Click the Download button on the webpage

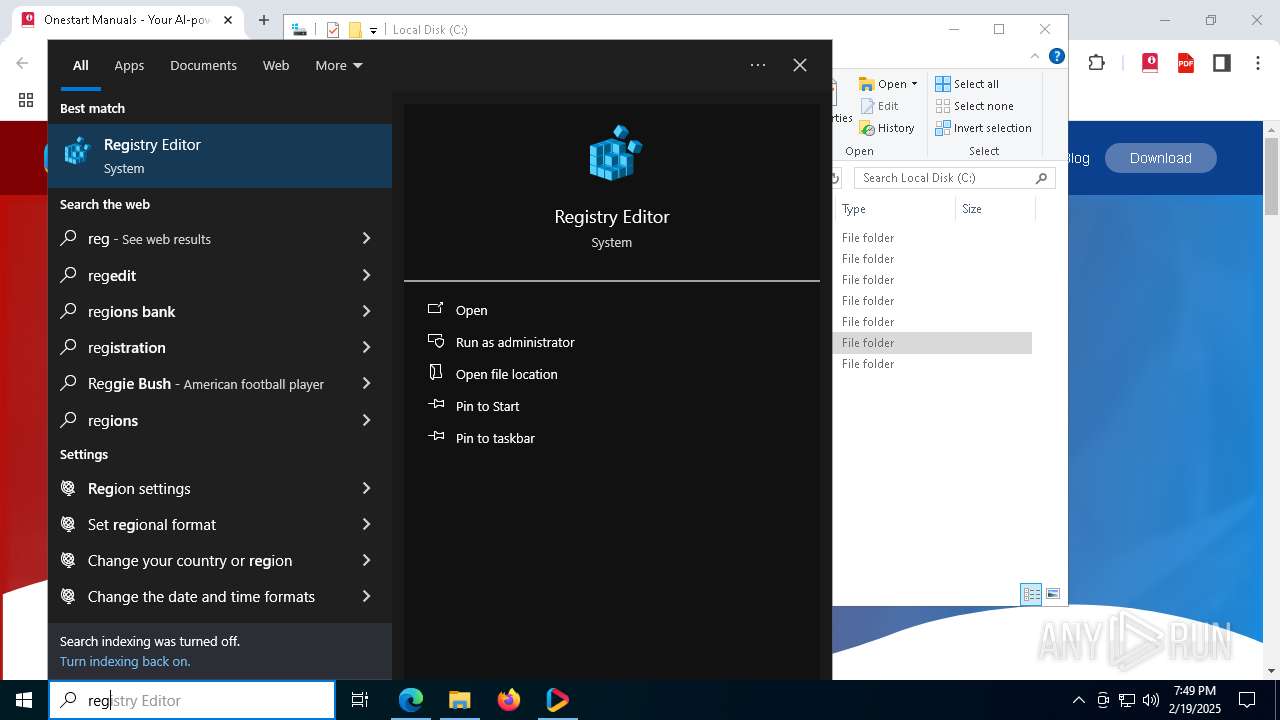pyautogui.click(x=1161, y=158)
